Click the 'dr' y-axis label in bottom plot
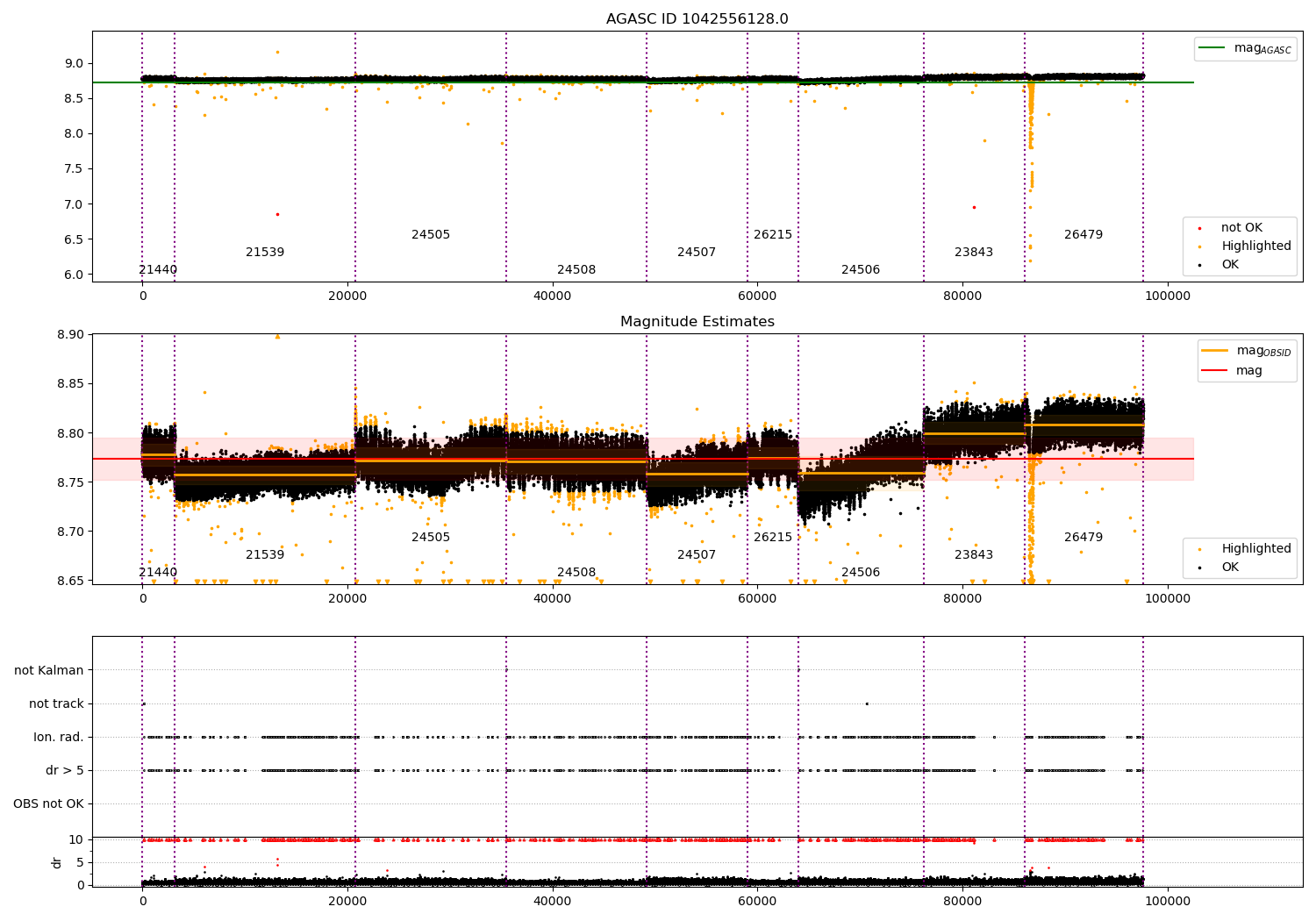Image resolution: width=1316 pixels, height=921 pixels. pos(57,862)
